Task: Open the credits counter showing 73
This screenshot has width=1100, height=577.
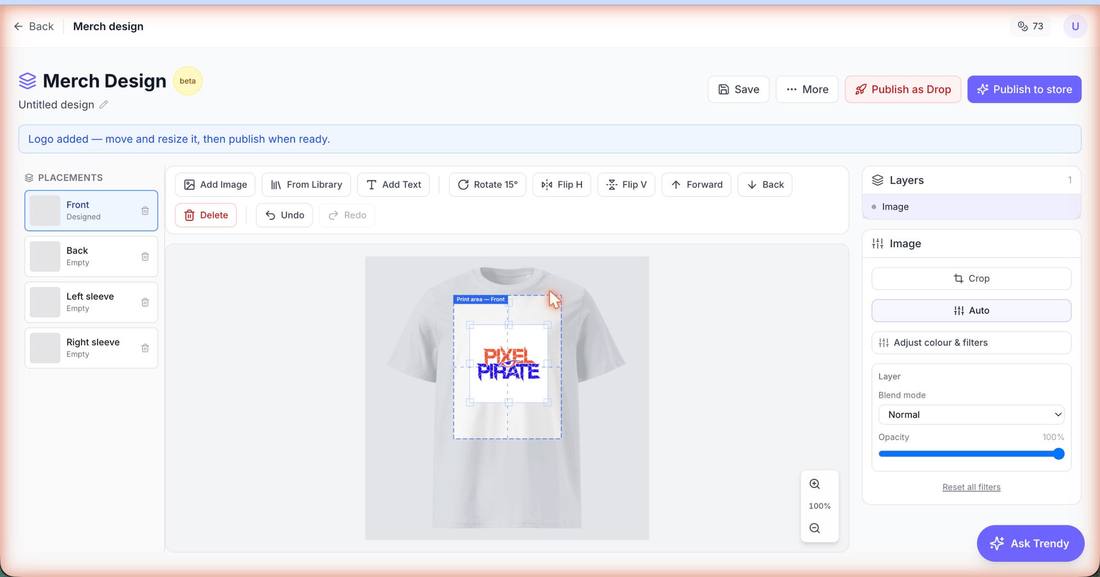Action: tap(1031, 26)
